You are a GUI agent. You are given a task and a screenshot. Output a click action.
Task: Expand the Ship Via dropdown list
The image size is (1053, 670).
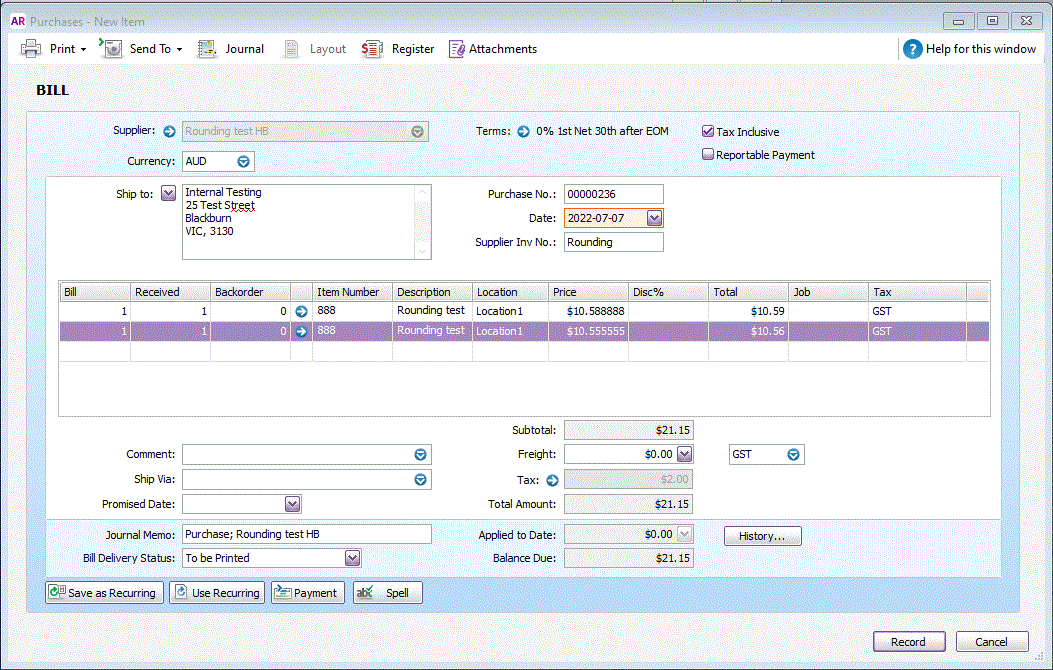(420, 480)
